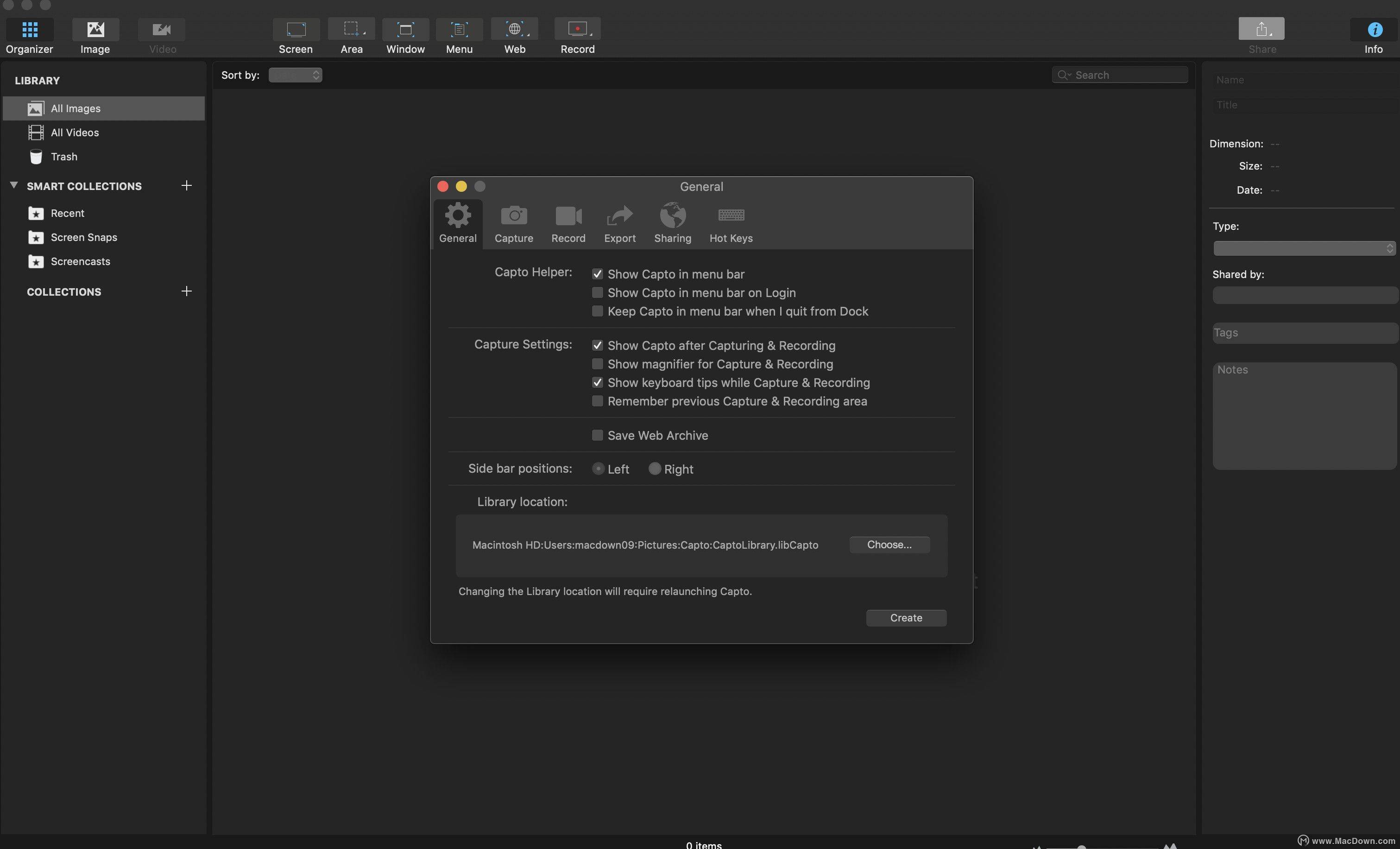The width and height of the screenshot is (1400, 849).
Task: Enable Show magnifier for Capture & Recording
Action: [x=597, y=364]
